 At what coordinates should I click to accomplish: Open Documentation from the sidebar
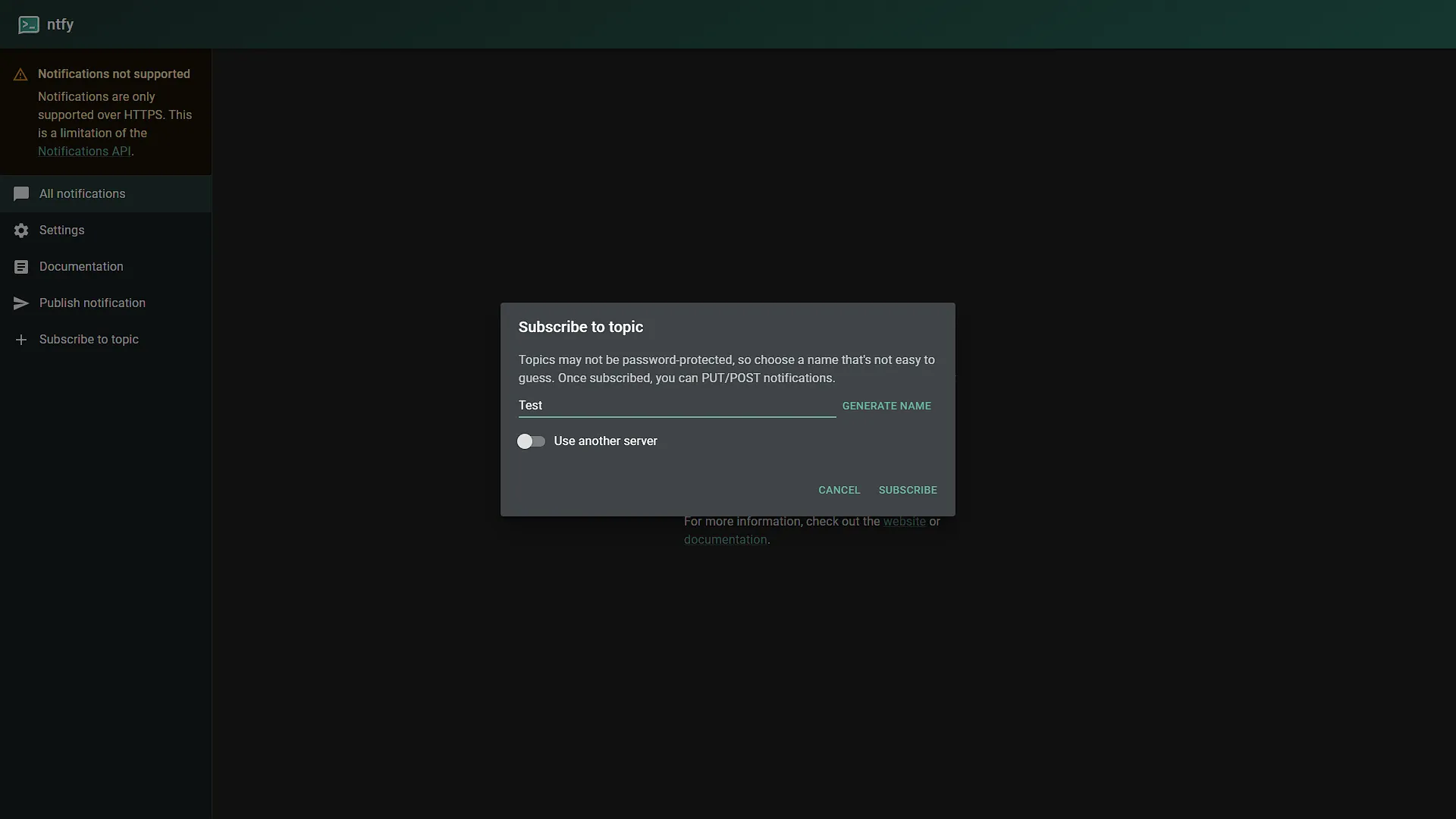pos(105,267)
